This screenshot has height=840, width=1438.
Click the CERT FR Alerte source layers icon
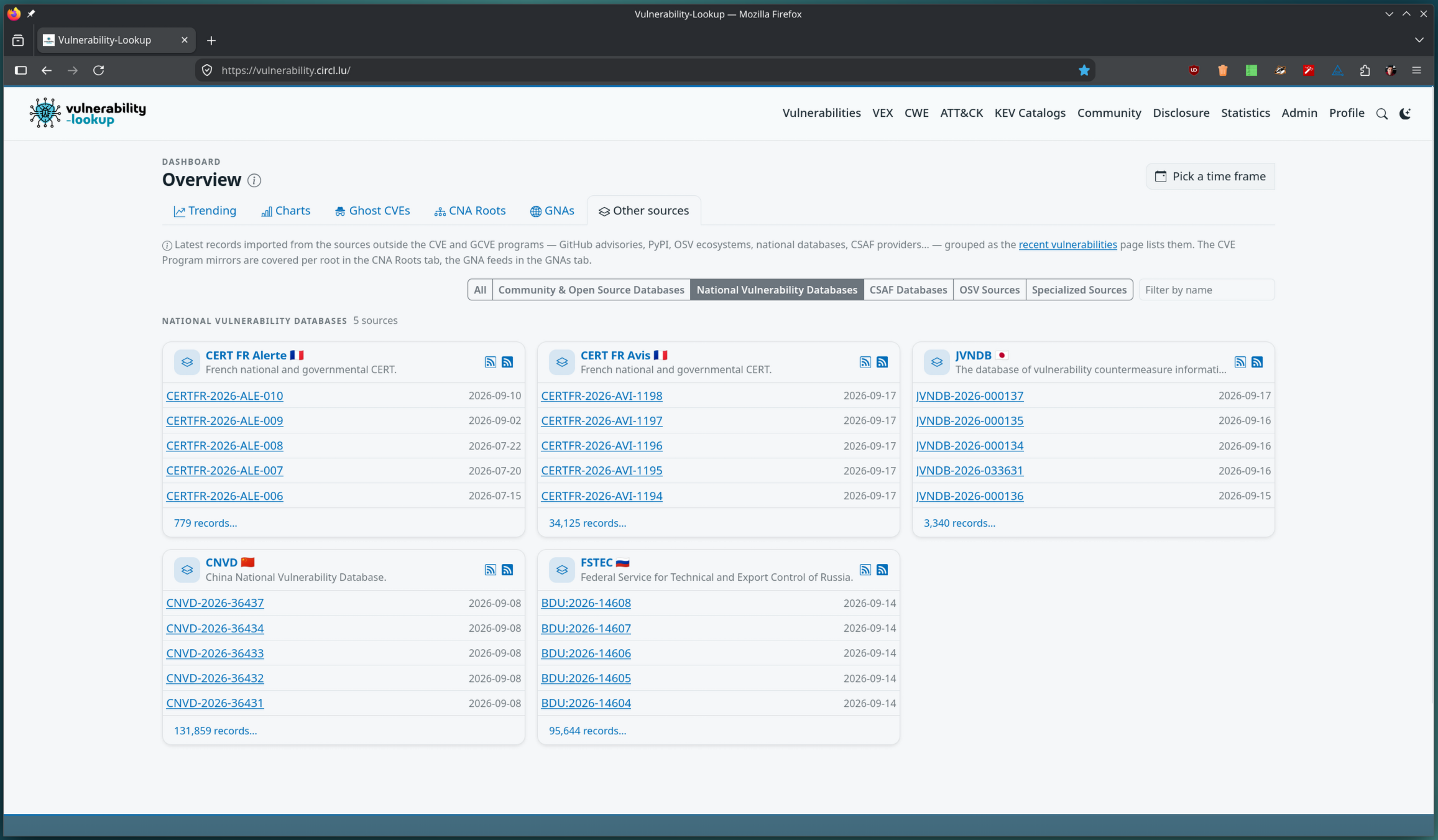(187, 362)
